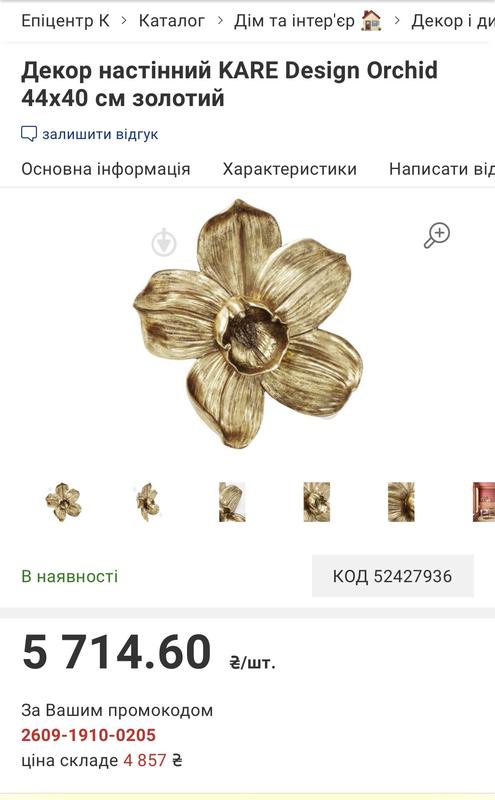Viewport: 495px width, 800px height.
Task: Select the pink interior photo thumbnail
Action: (484, 502)
